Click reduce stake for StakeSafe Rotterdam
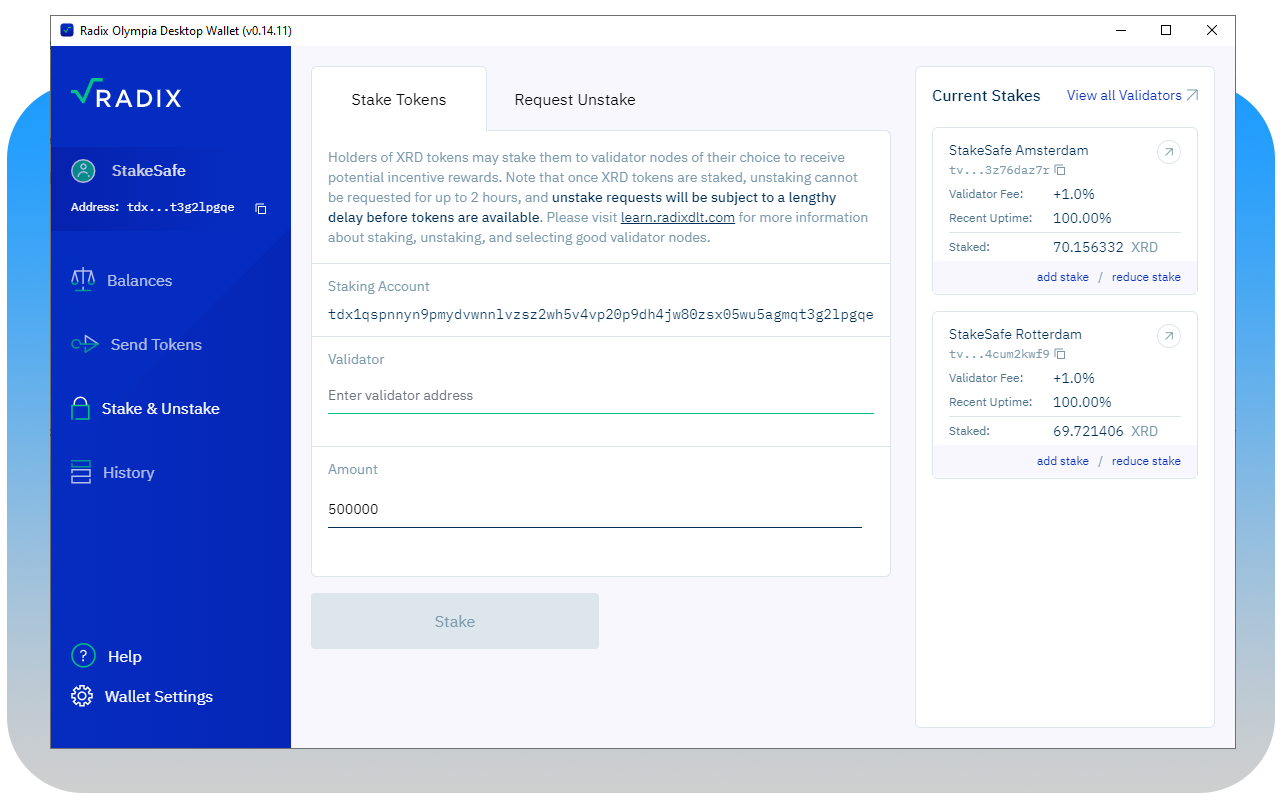1286x800 pixels. point(1146,461)
